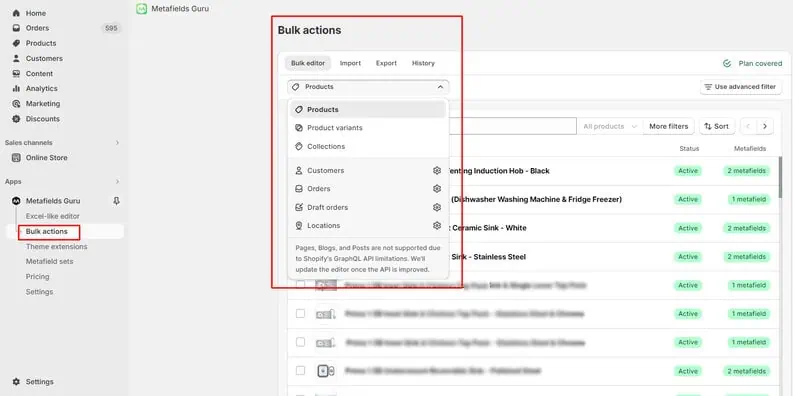Click Active status on Ceramic Sink - White row
Screen dimensions: 793x396
pos(688,228)
